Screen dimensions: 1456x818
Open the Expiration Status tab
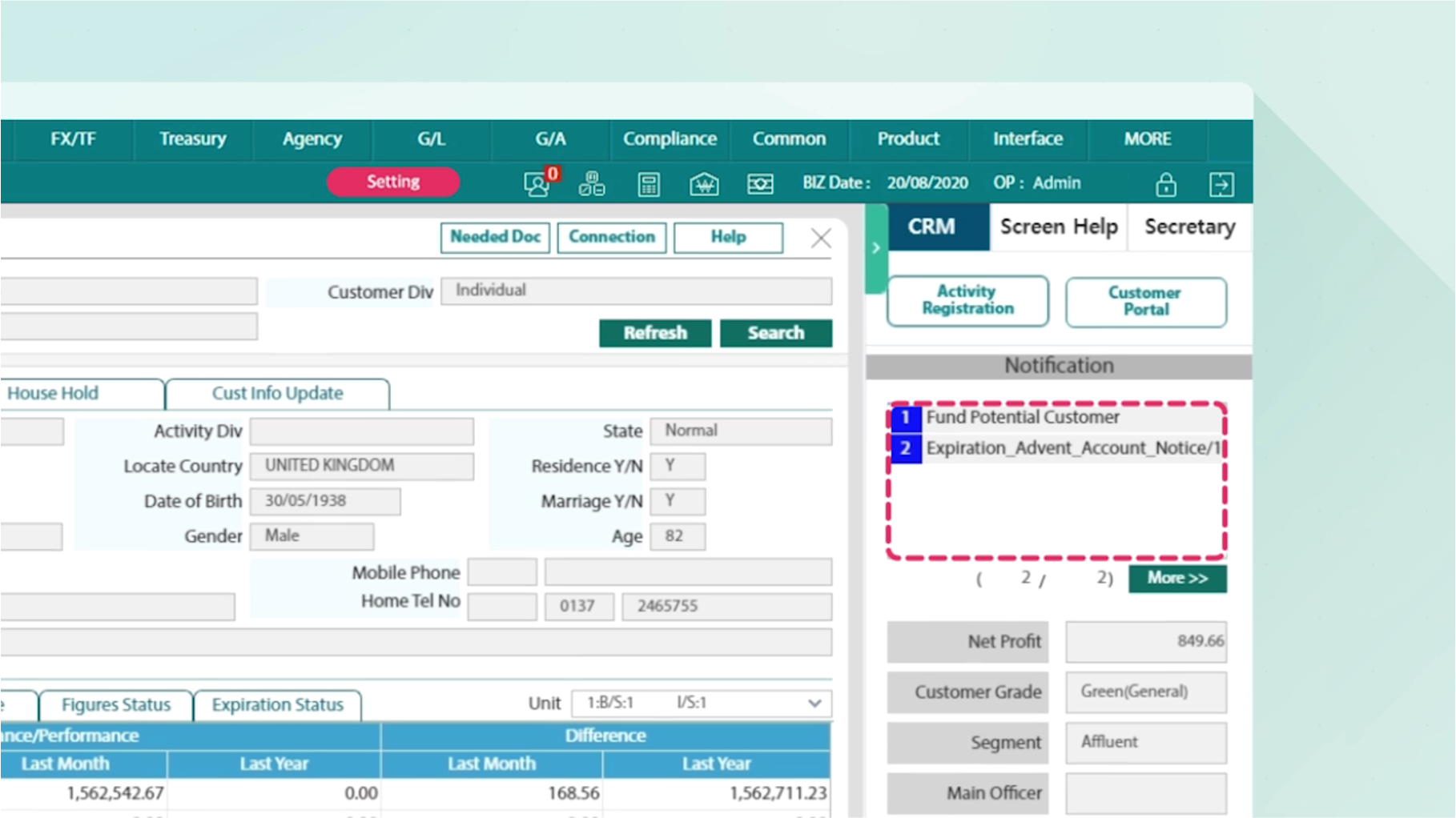[x=277, y=705]
